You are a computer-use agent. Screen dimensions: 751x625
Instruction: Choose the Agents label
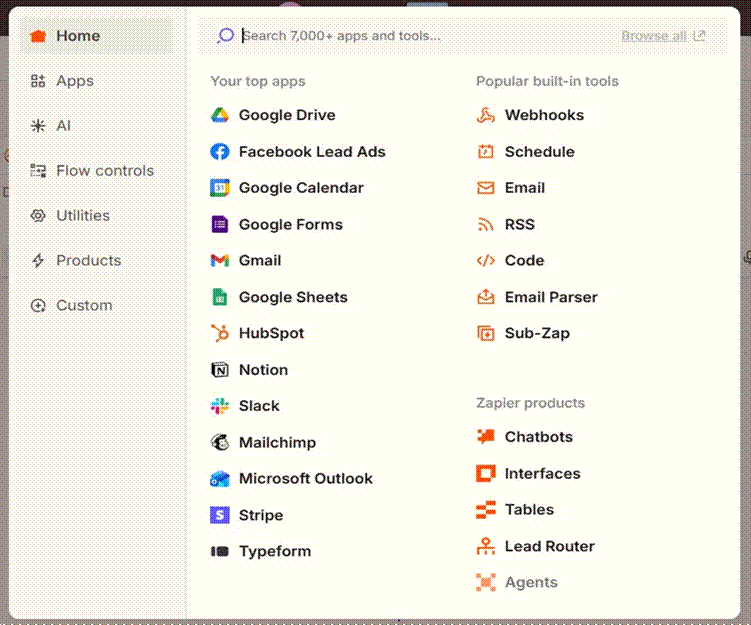(531, 582)
